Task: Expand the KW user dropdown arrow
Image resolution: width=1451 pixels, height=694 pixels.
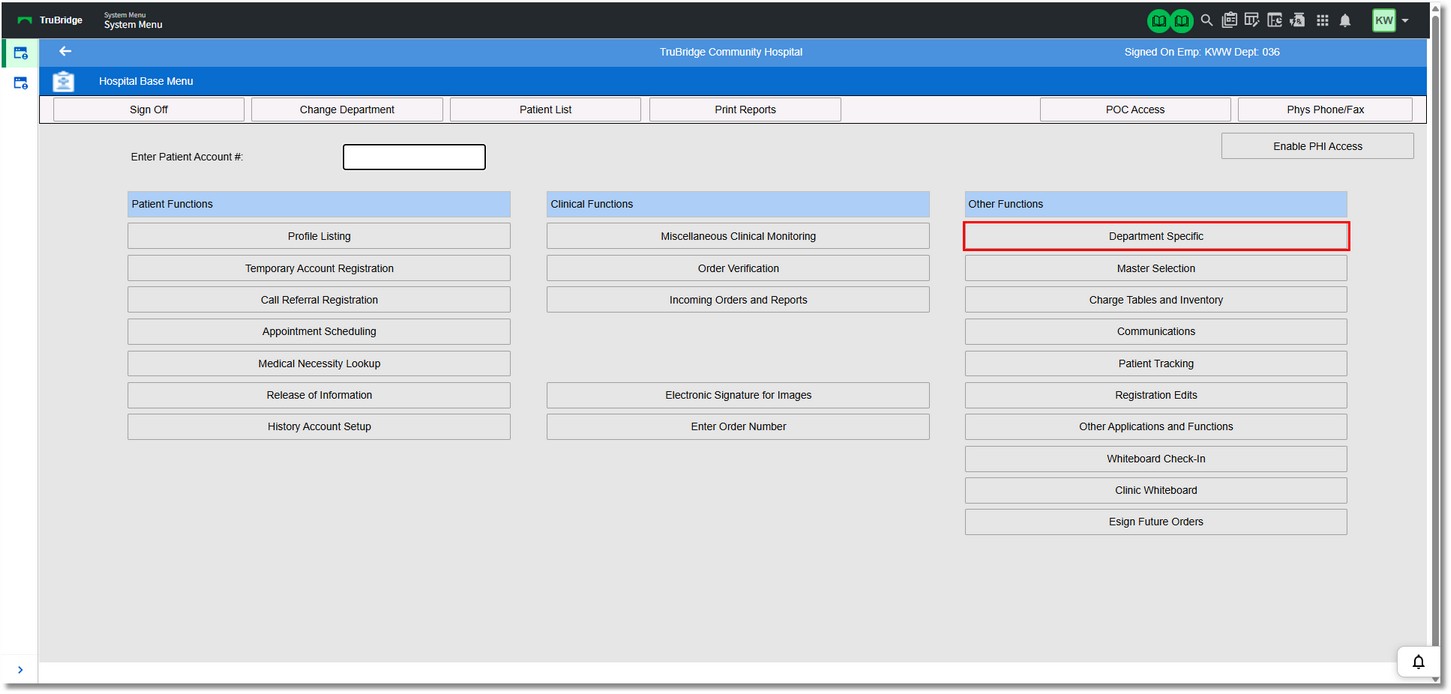Action: point(1405,21)
